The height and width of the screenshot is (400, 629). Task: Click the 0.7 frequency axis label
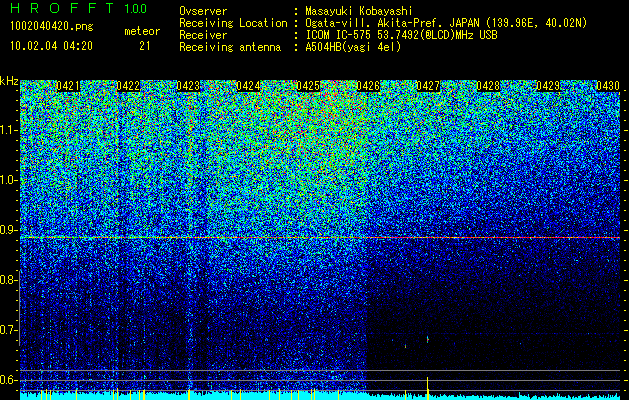pos(8,330)
